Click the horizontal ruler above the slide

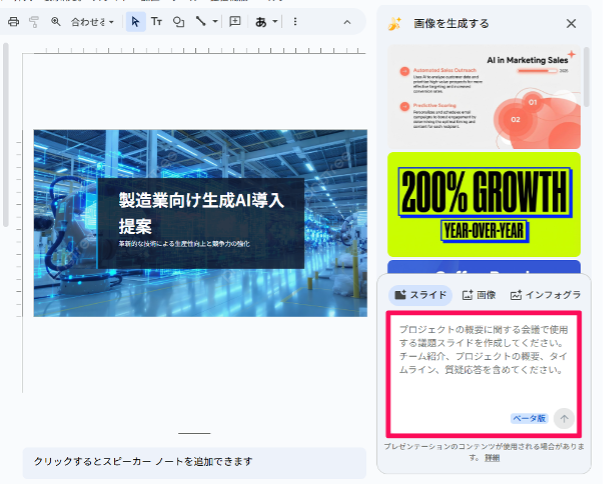200,50
